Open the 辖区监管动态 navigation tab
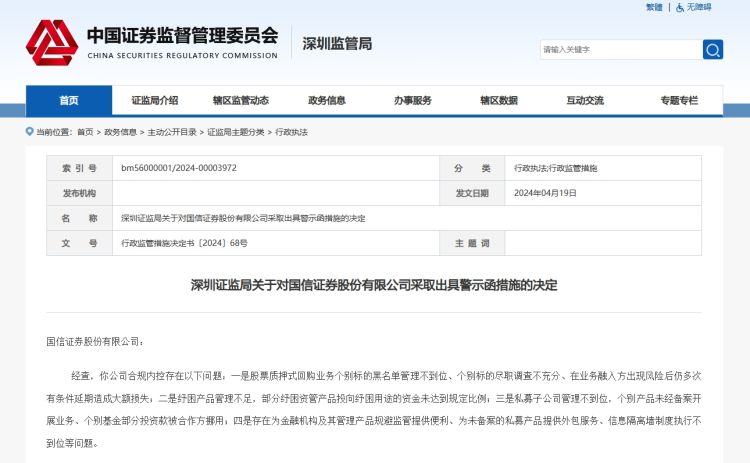Image resolution: width=750 pixels, height=463 pixels. [x=241, y=100]
